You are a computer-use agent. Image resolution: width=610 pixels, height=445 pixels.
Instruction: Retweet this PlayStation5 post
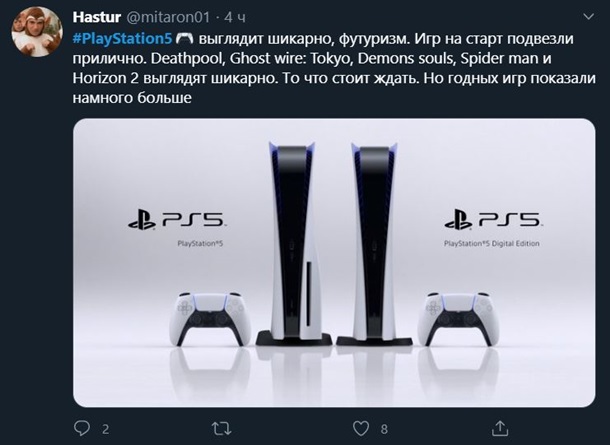click(x=222, y=429)
